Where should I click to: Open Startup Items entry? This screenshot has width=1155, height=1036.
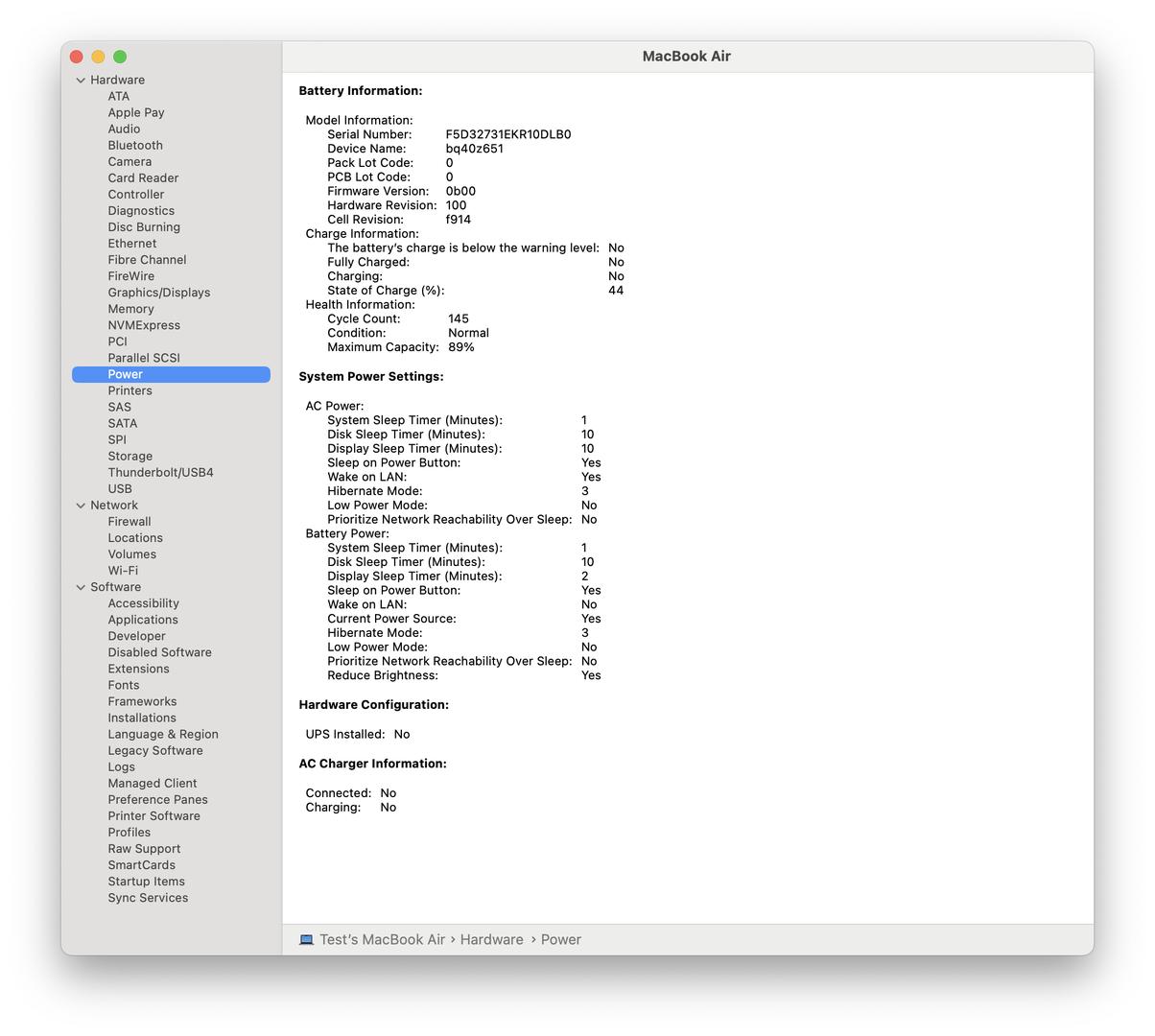tap(146, 881)
